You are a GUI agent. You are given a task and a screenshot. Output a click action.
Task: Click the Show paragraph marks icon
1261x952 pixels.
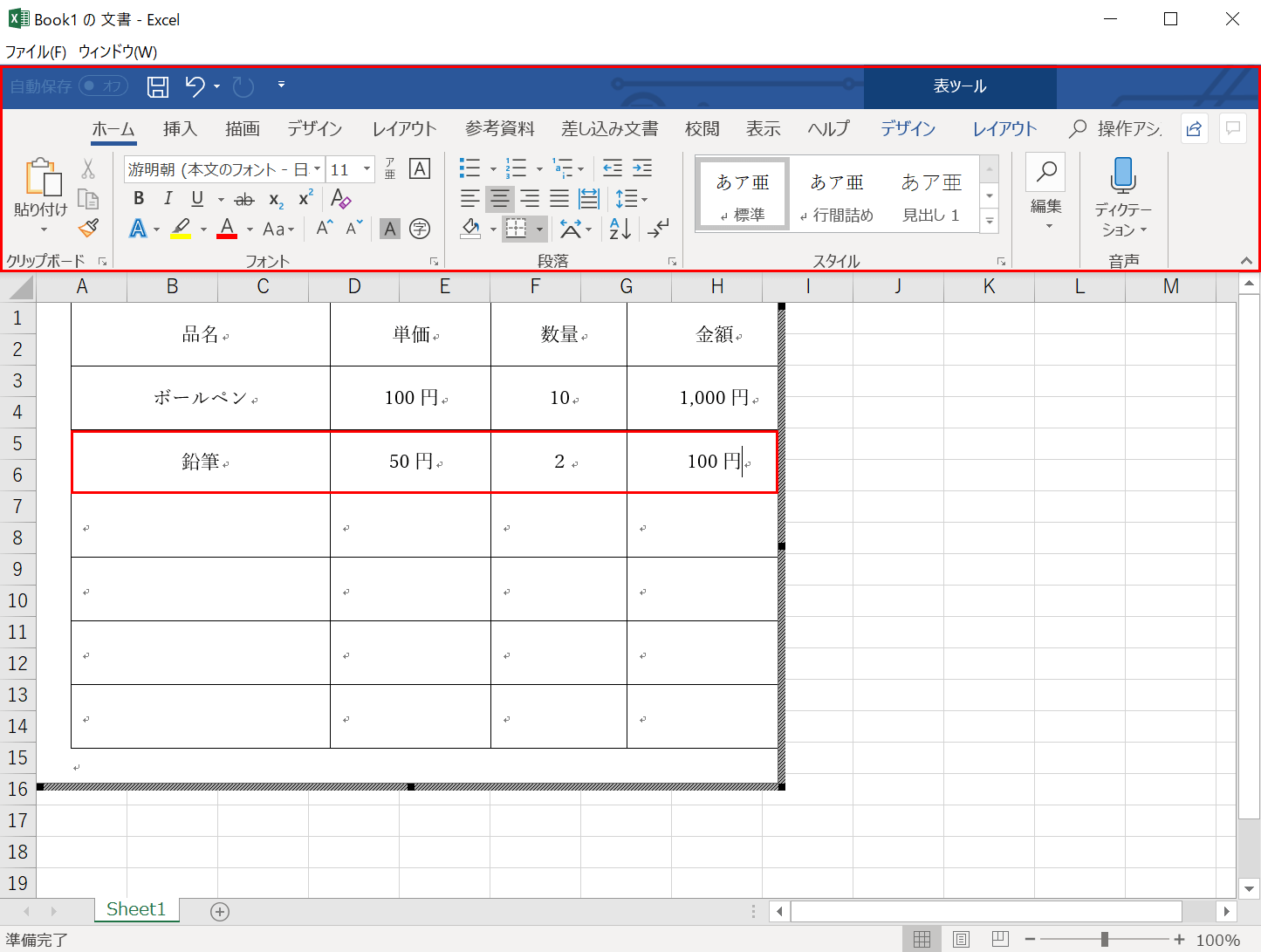tap(658, 229)
